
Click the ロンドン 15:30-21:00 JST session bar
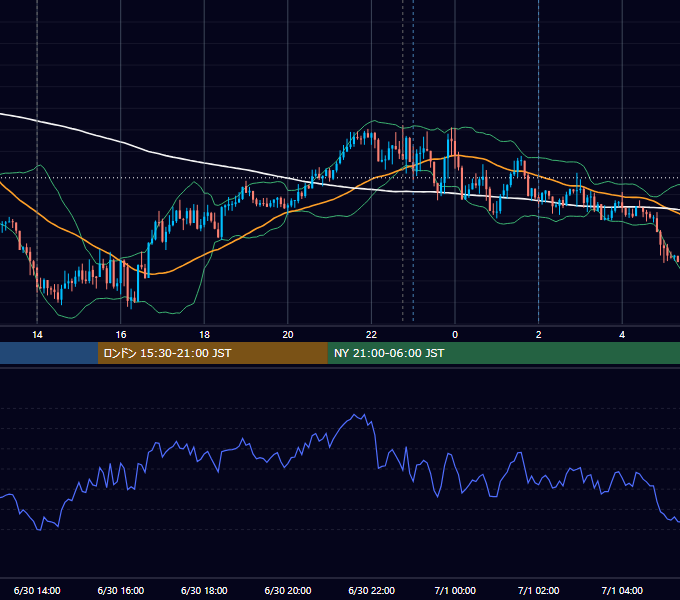point(212,353)
